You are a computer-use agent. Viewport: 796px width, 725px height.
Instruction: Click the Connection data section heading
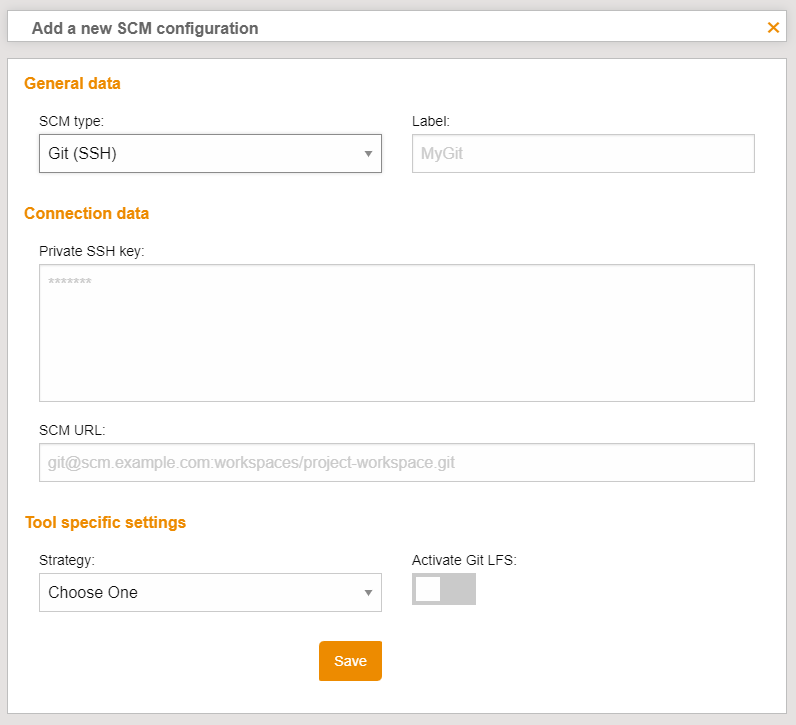[x=86, y=213]
